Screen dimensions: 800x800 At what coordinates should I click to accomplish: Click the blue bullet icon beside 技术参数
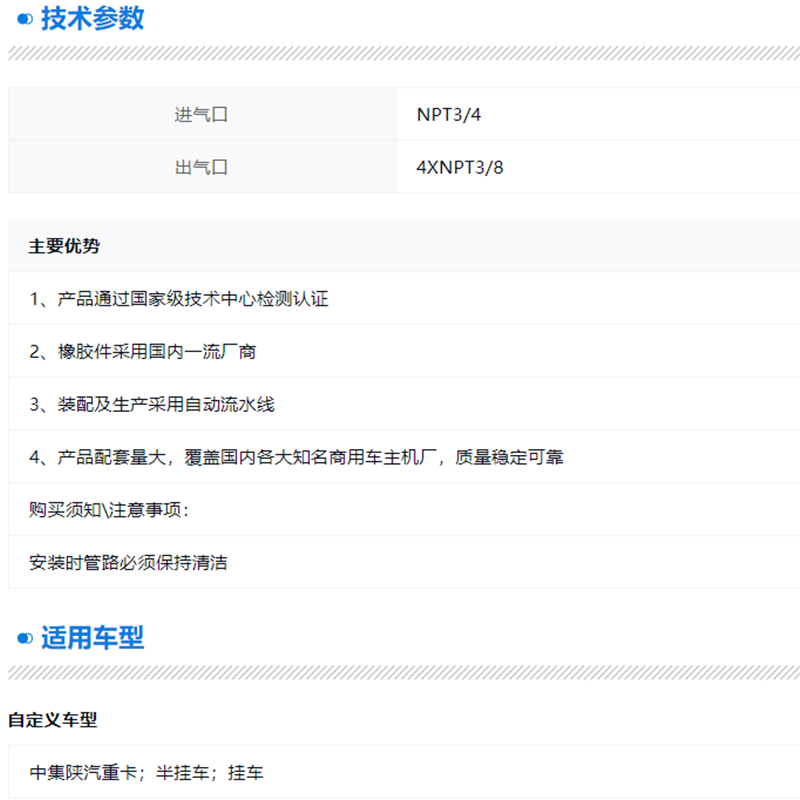[25, 19]
